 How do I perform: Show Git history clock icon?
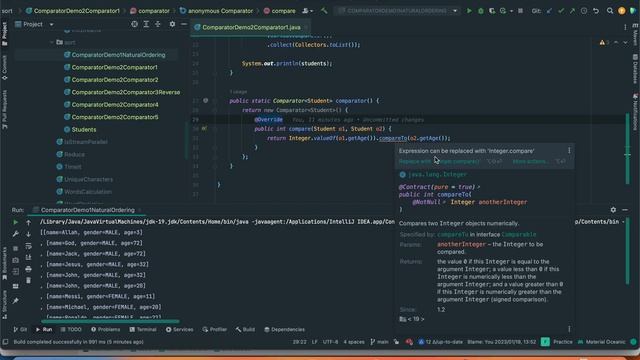(x=584, y=11)
